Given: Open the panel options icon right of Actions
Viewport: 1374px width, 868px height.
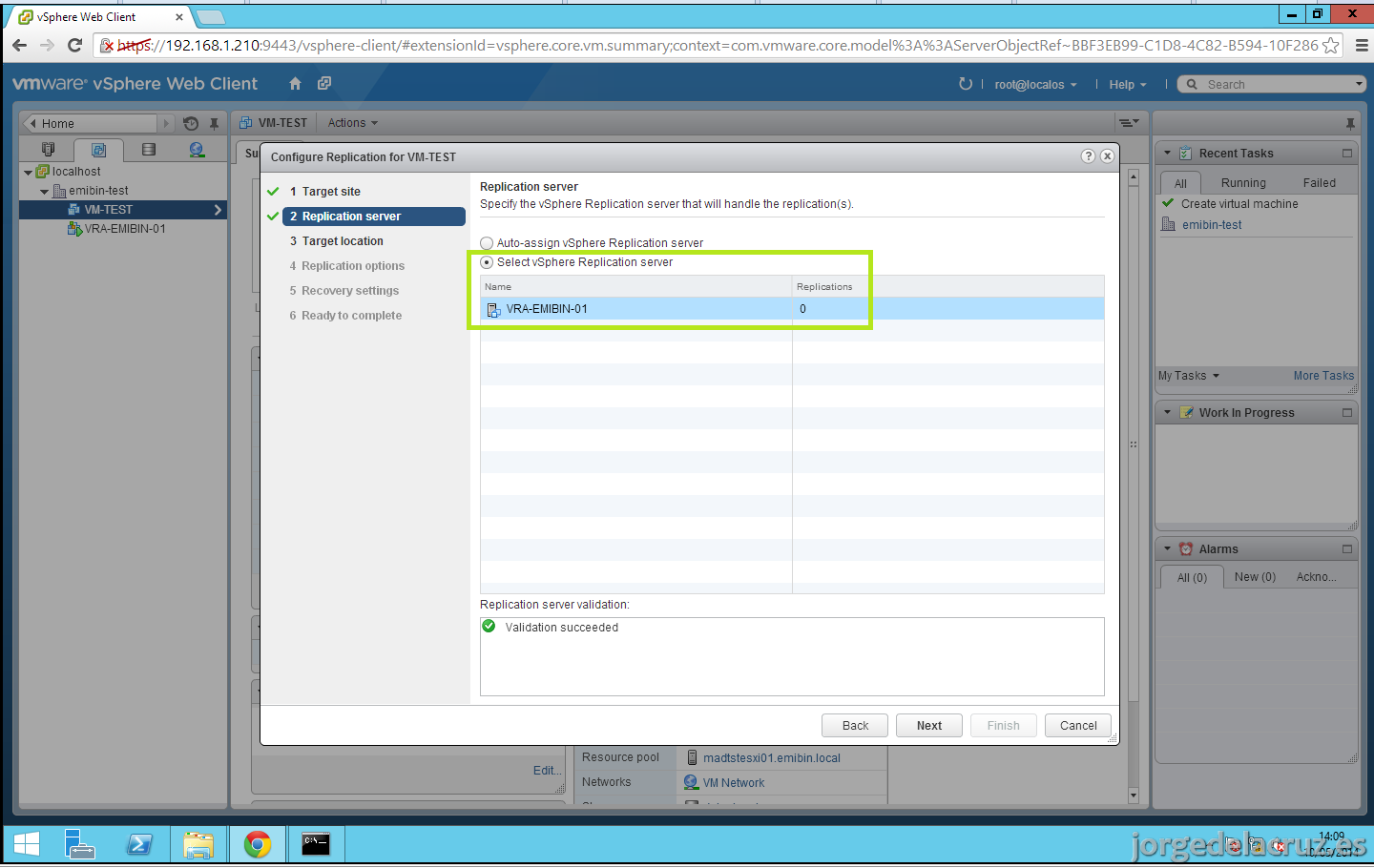Looking at the screenshot, I should tap(1129, 123).
